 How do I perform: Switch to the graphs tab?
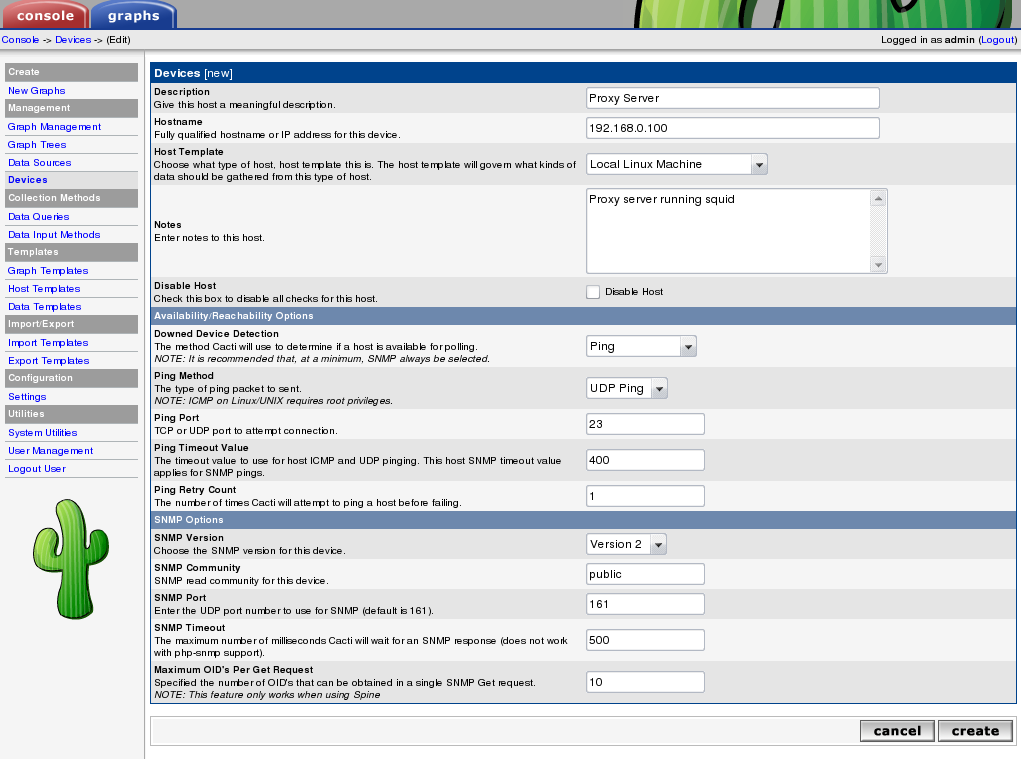(x=133, y=15)
